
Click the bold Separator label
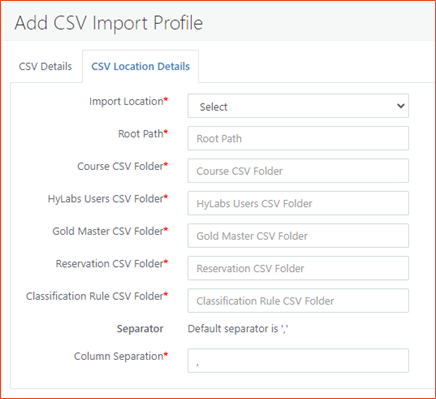pyautogui.click(x=140, y=329)
